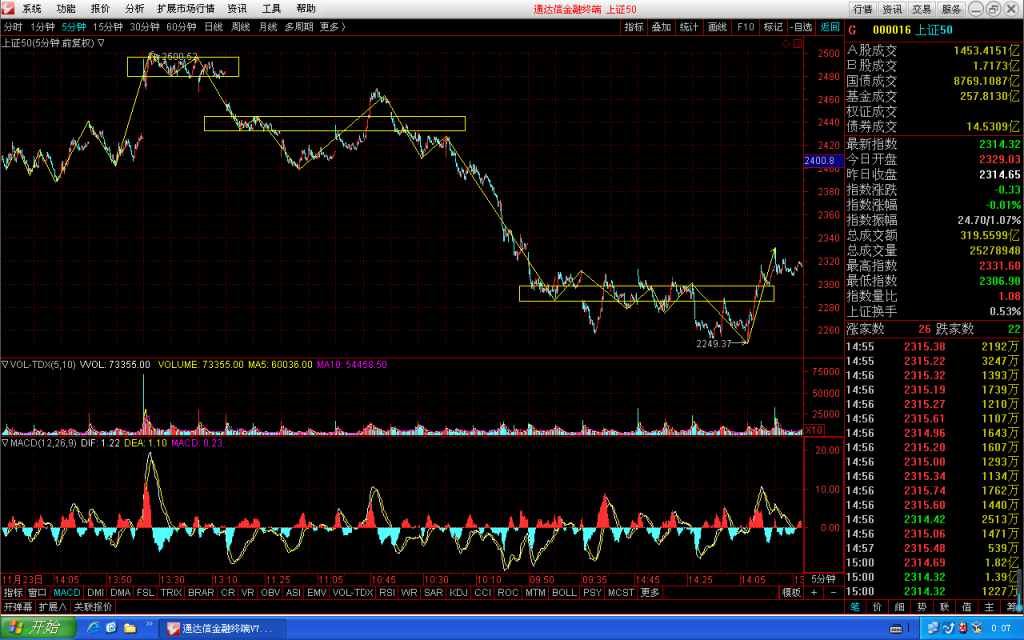1024x640 pixels.
Task: Click the 交易 button at top right
Action: click(922, 9)
